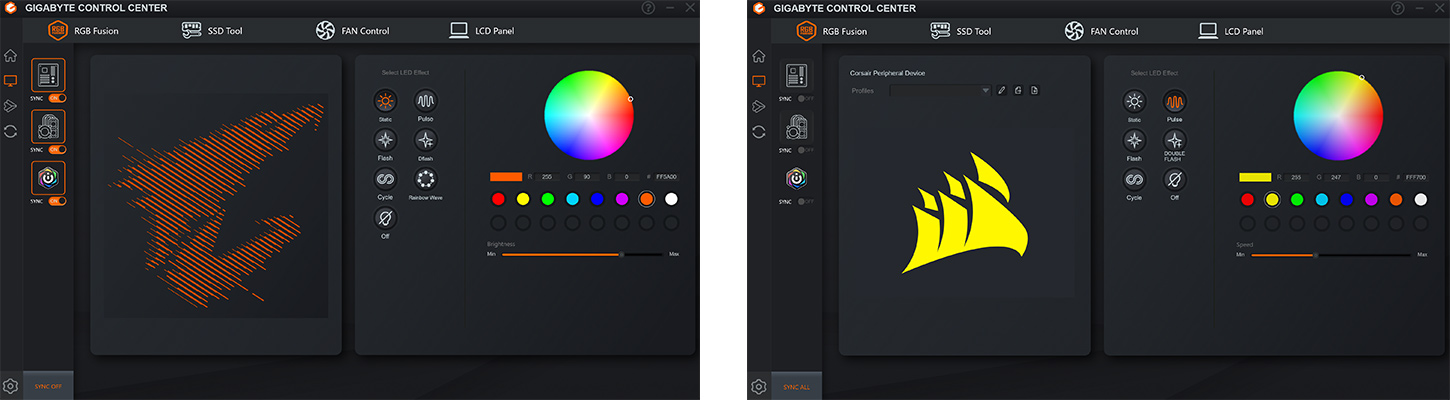
Task: Click the SYNC OFF button
Action: coord(49,386)
